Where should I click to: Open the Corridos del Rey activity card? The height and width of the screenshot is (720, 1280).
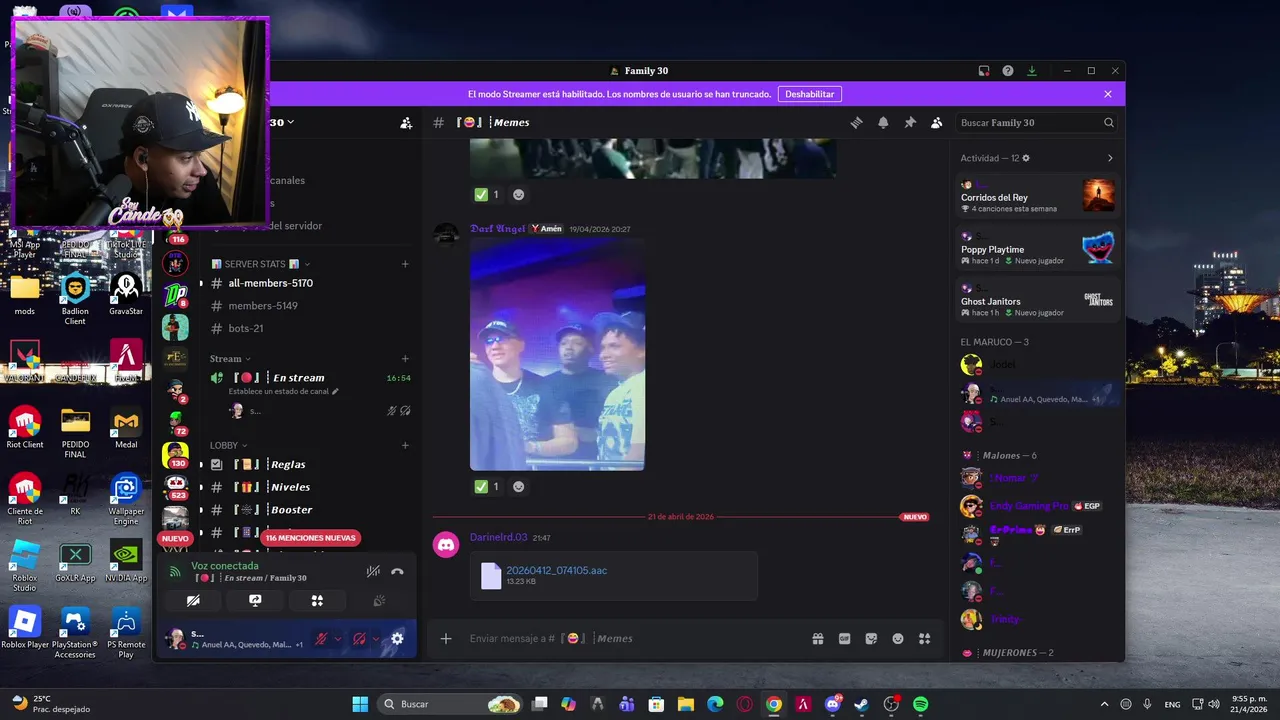point(1037,196)
